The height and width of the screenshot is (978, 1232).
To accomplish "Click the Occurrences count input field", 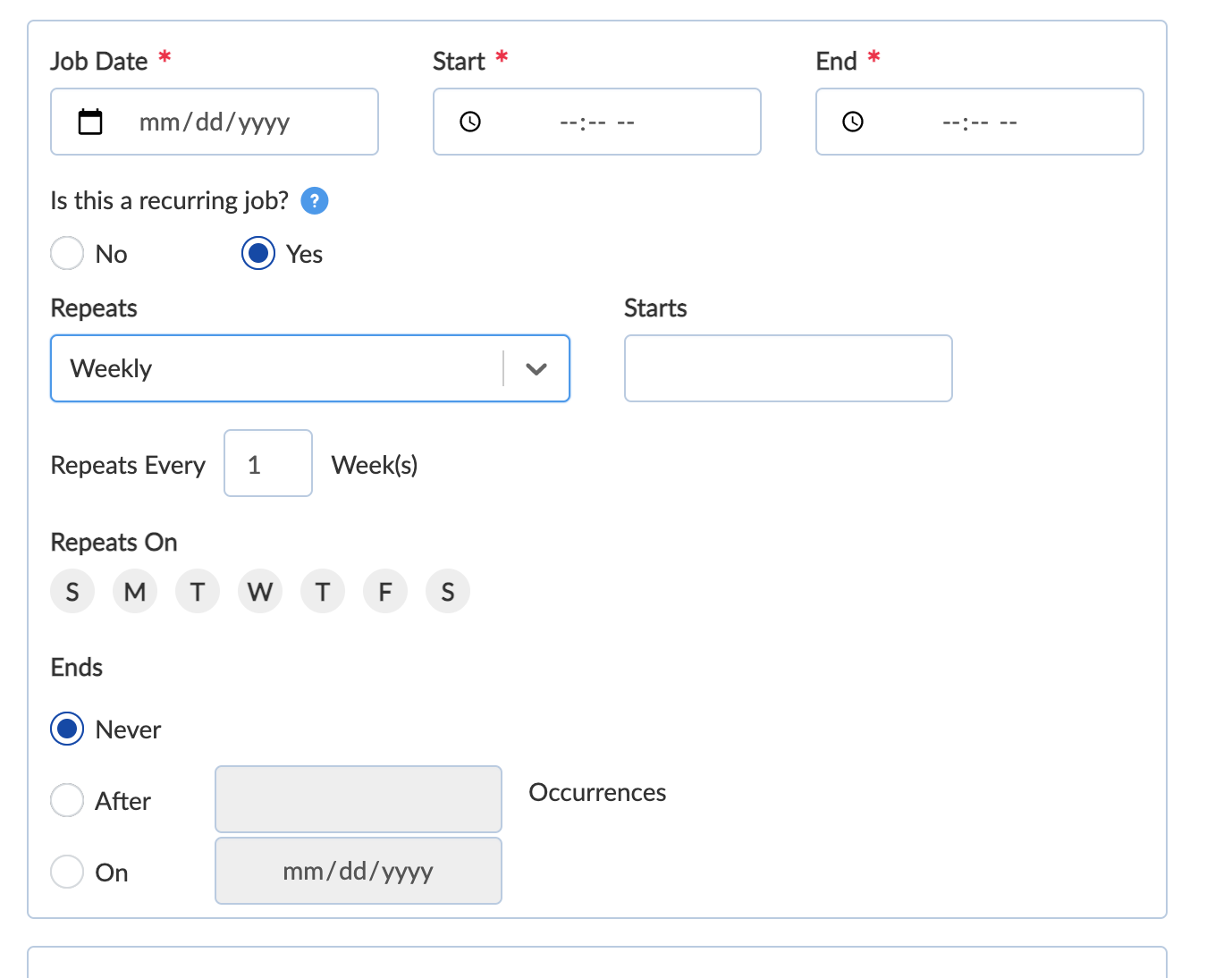I will [359, 799].
